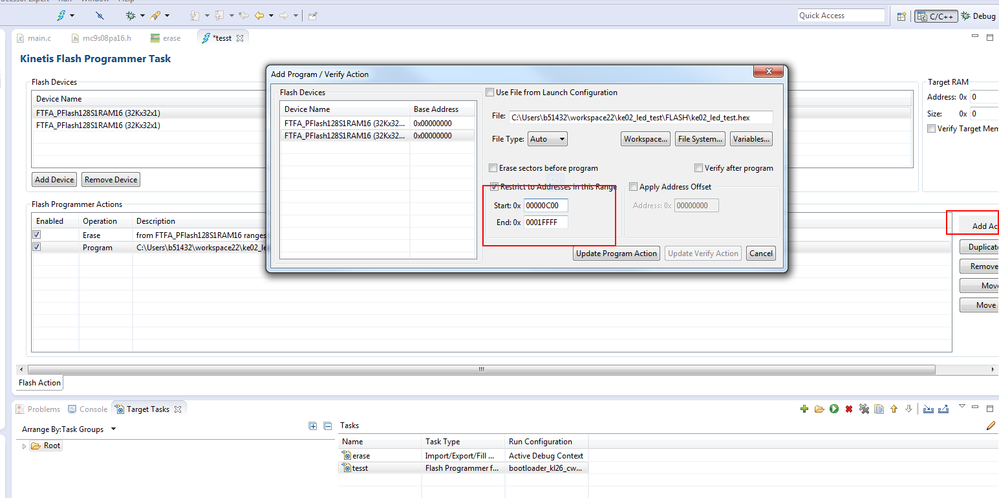
Task: Open the Console view tab
Action: point(88,409)
